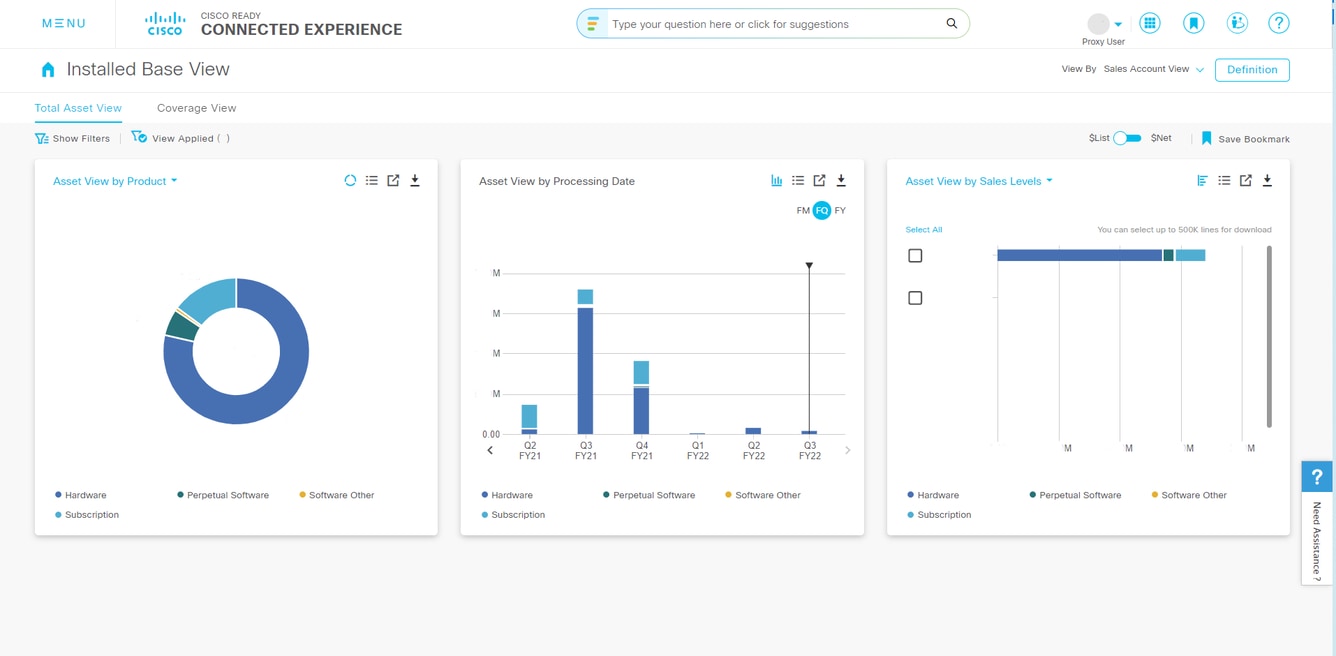The image size is (1336, 656).
Task: Open the main MENU
Action: pyautogui.click(x=63, y=23)
